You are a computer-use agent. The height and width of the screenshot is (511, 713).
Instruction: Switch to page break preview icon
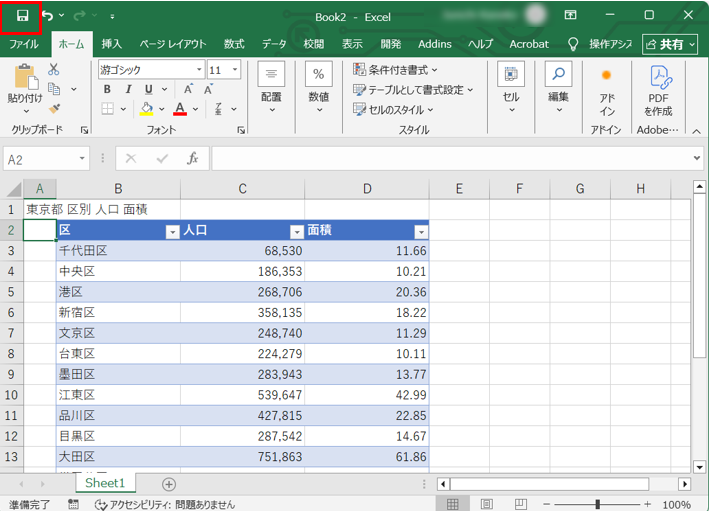(x=521, y=504)
